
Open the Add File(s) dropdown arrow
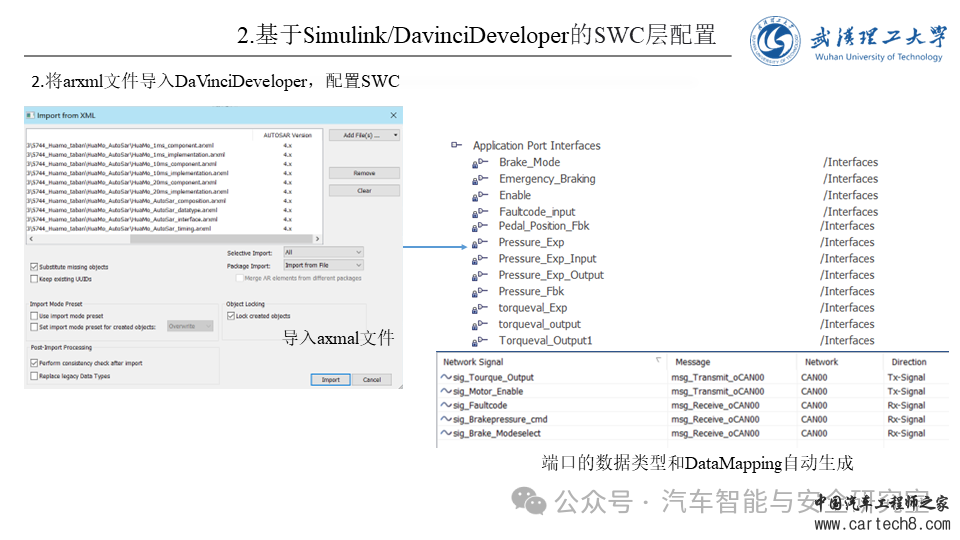pos(396,135)
